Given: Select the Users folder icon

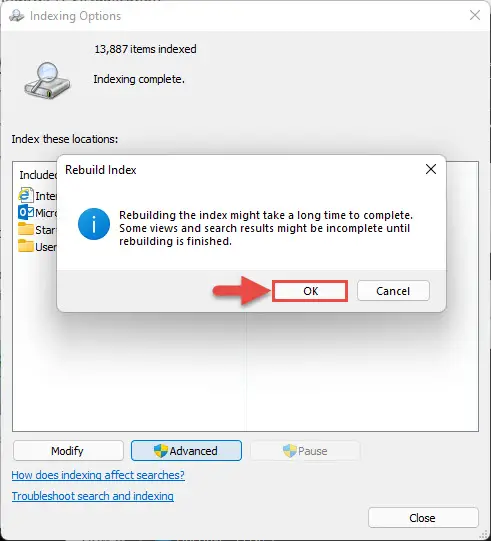Looking at the screenshot, I should coord(26,246).
